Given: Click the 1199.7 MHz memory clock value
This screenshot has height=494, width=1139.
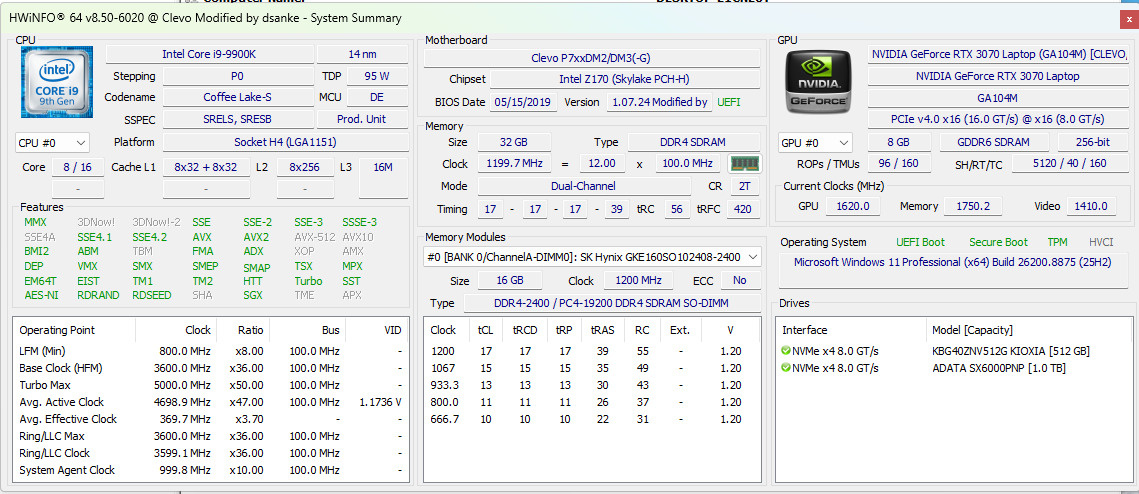Looking at the screenshot, I should click(514, 164).
